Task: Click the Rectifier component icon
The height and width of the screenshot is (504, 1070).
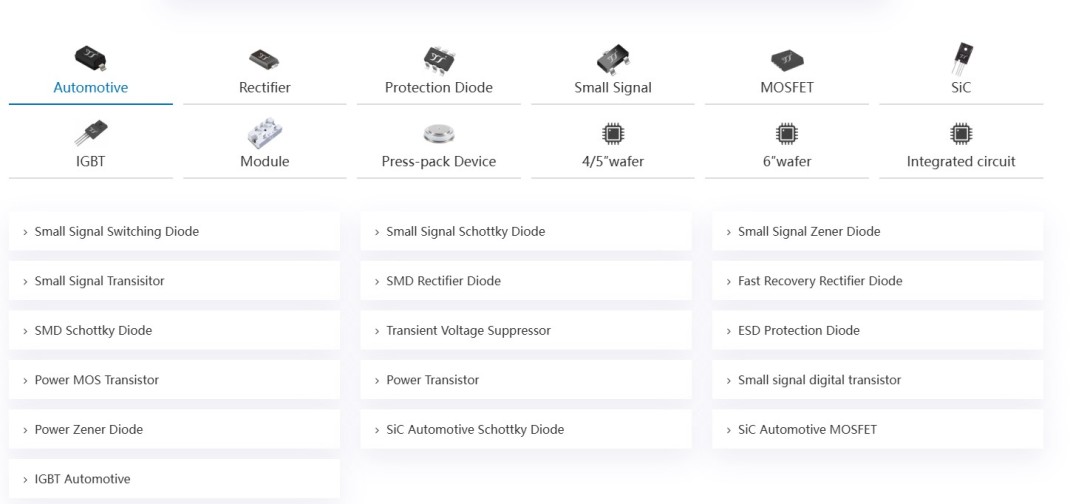Action: pos(264,59)
